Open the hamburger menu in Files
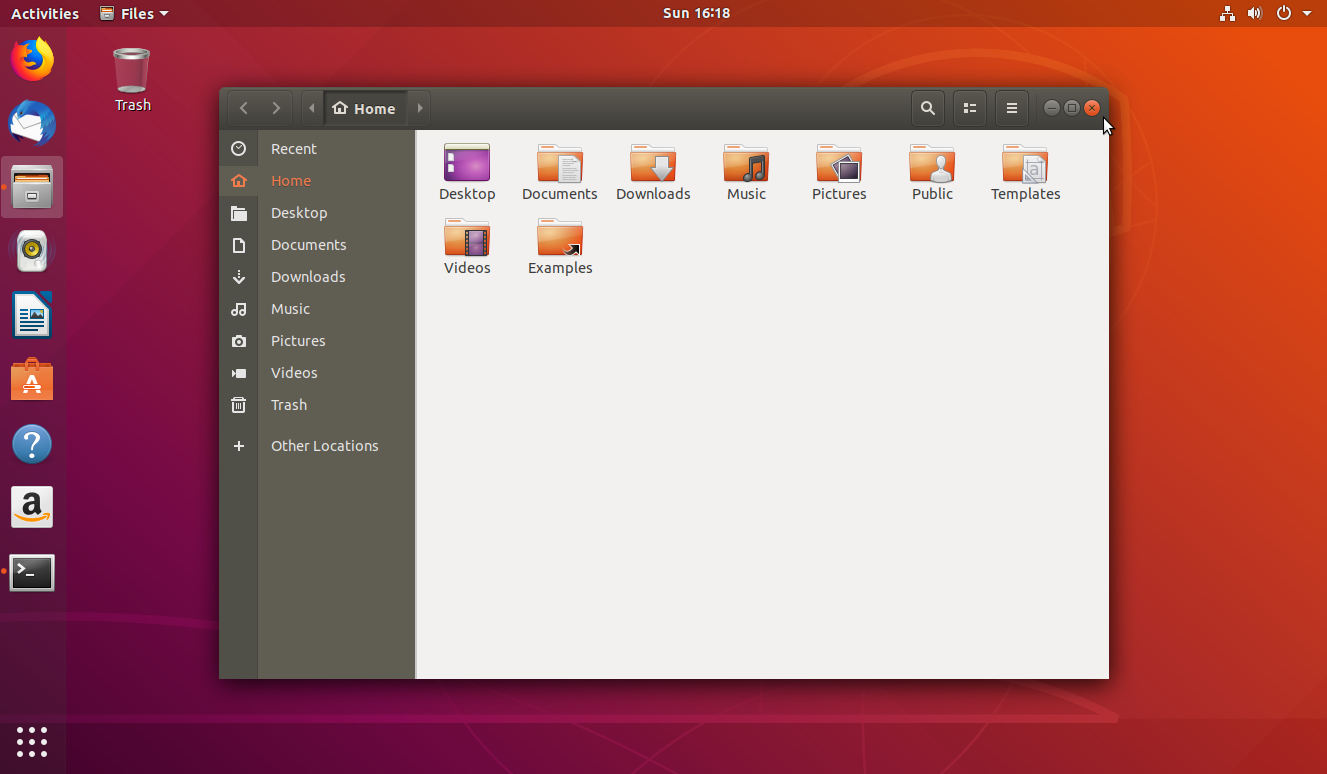This screenshot has height=774, width=1327. (x=1011, y=107)
